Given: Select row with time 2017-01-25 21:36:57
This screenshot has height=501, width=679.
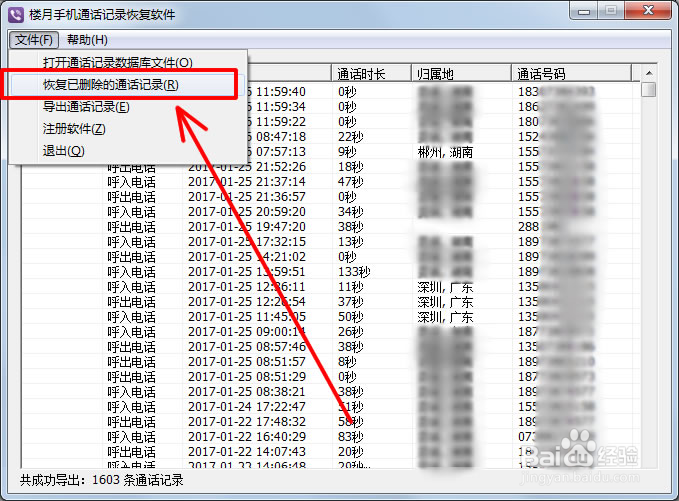Looking at the screenshot, I should click(x=331, y=197).
